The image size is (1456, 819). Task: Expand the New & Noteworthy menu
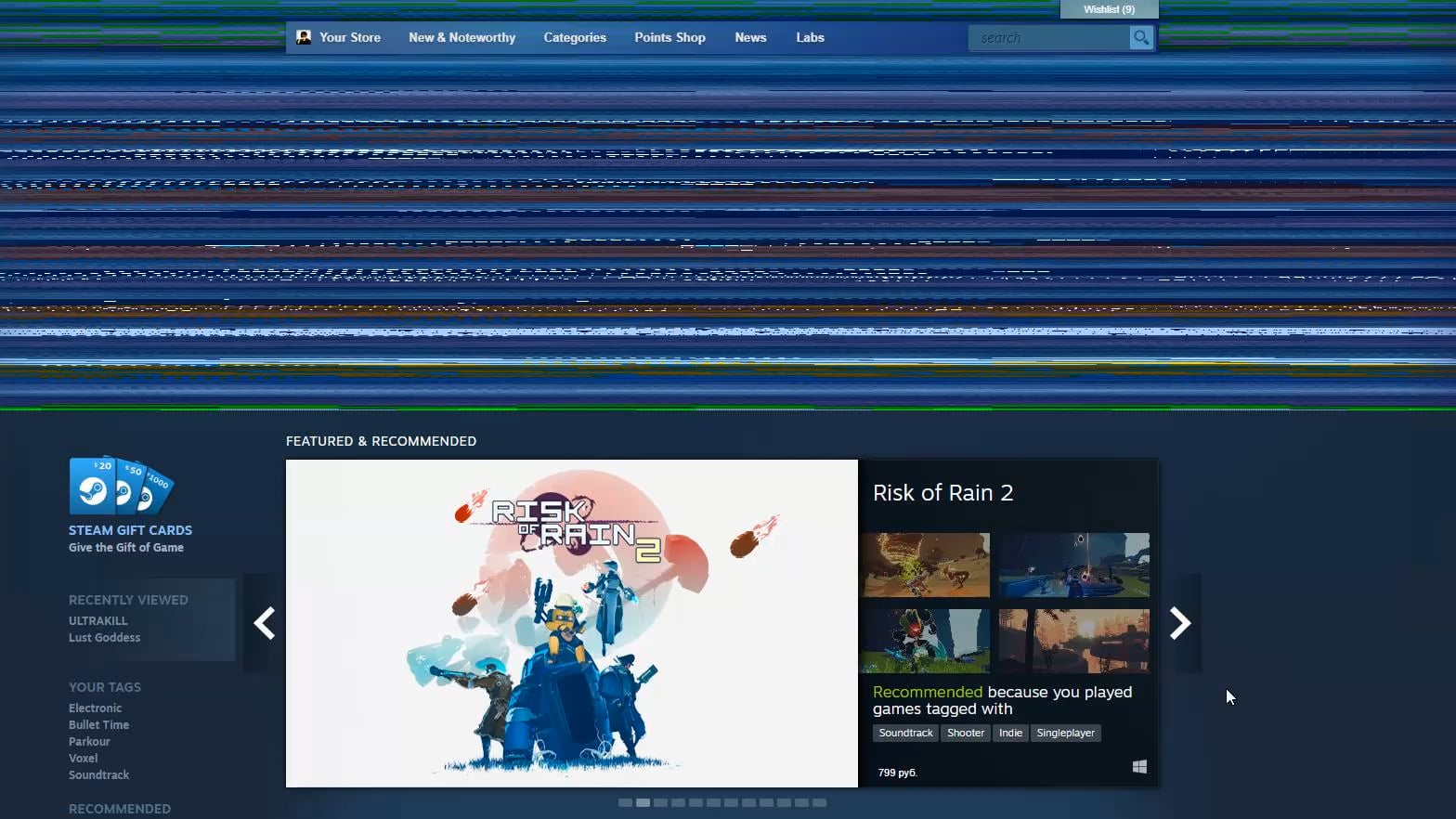click(461, 38)
